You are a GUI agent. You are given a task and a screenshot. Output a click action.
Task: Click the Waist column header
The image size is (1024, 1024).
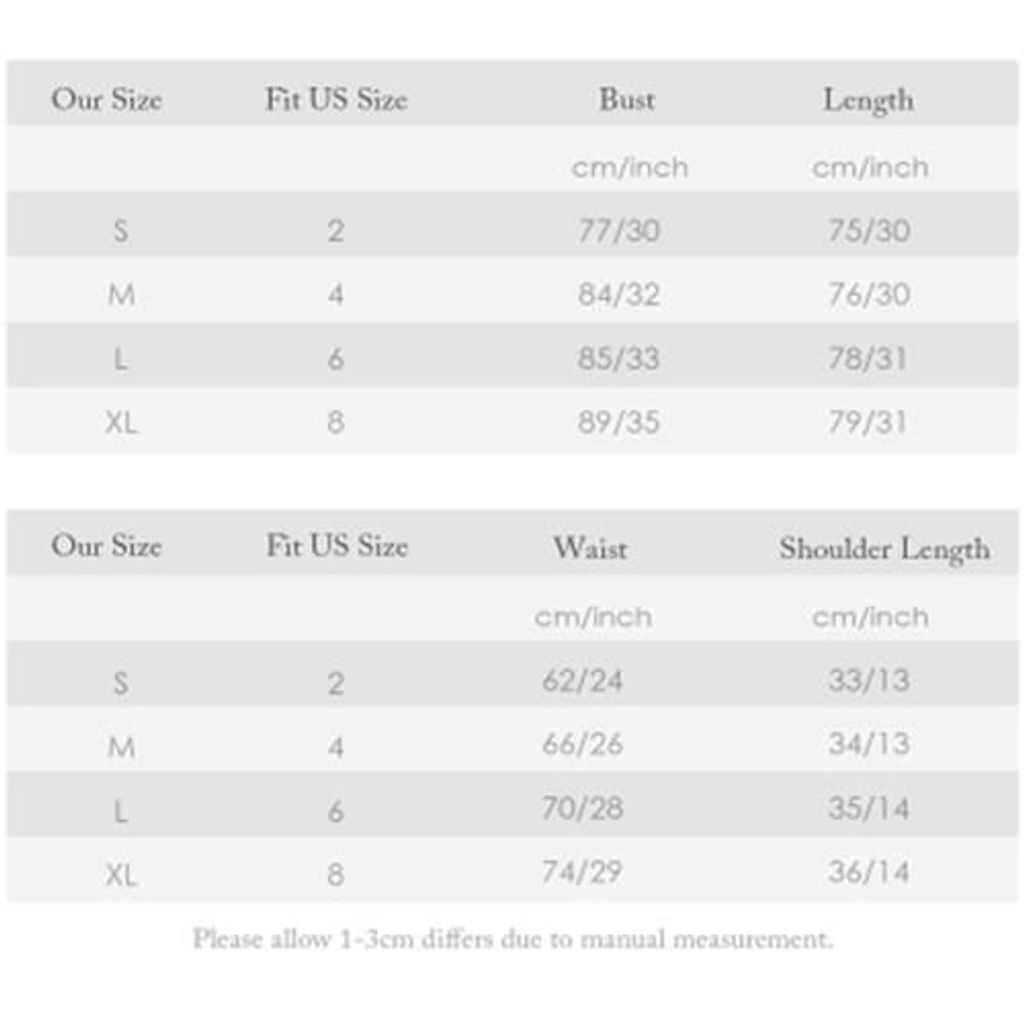click(590, 548)
